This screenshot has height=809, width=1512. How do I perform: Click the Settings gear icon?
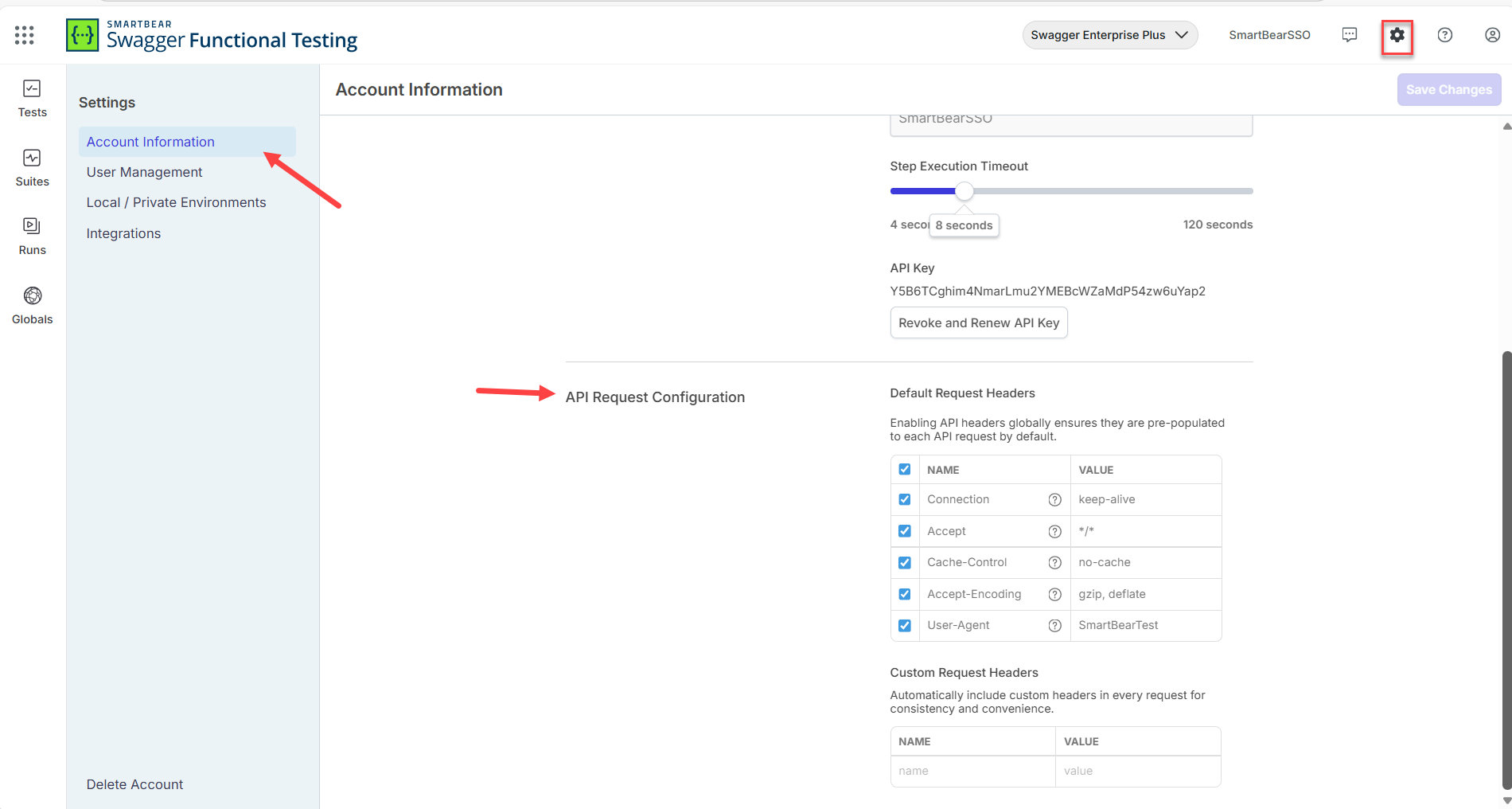coord(1397,34)
